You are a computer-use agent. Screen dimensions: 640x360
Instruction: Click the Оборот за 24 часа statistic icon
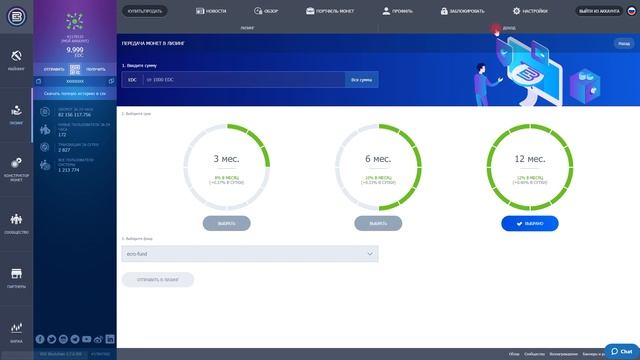pos(45,112)
